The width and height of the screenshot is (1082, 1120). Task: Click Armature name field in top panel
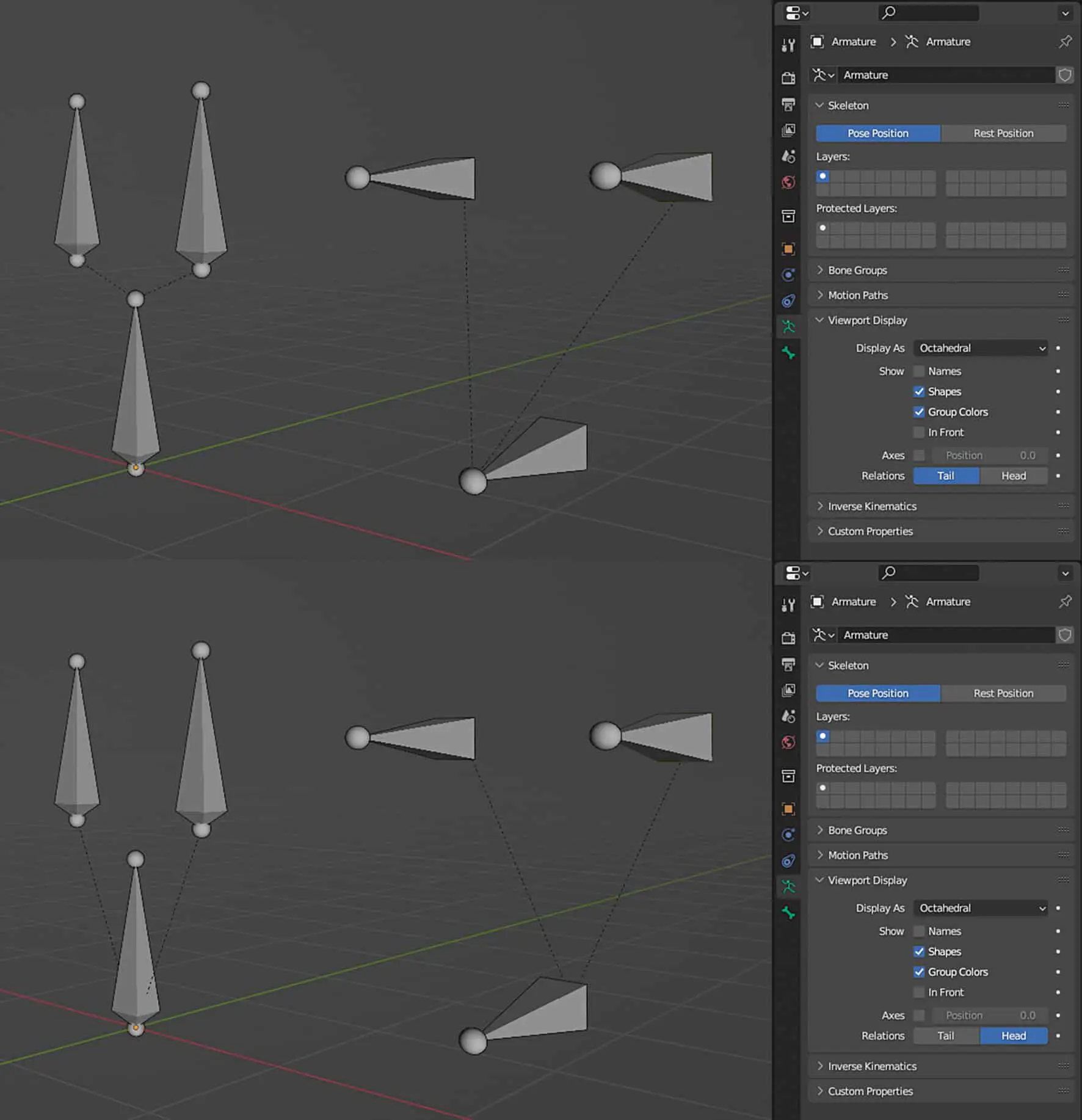tap(945, 75)
